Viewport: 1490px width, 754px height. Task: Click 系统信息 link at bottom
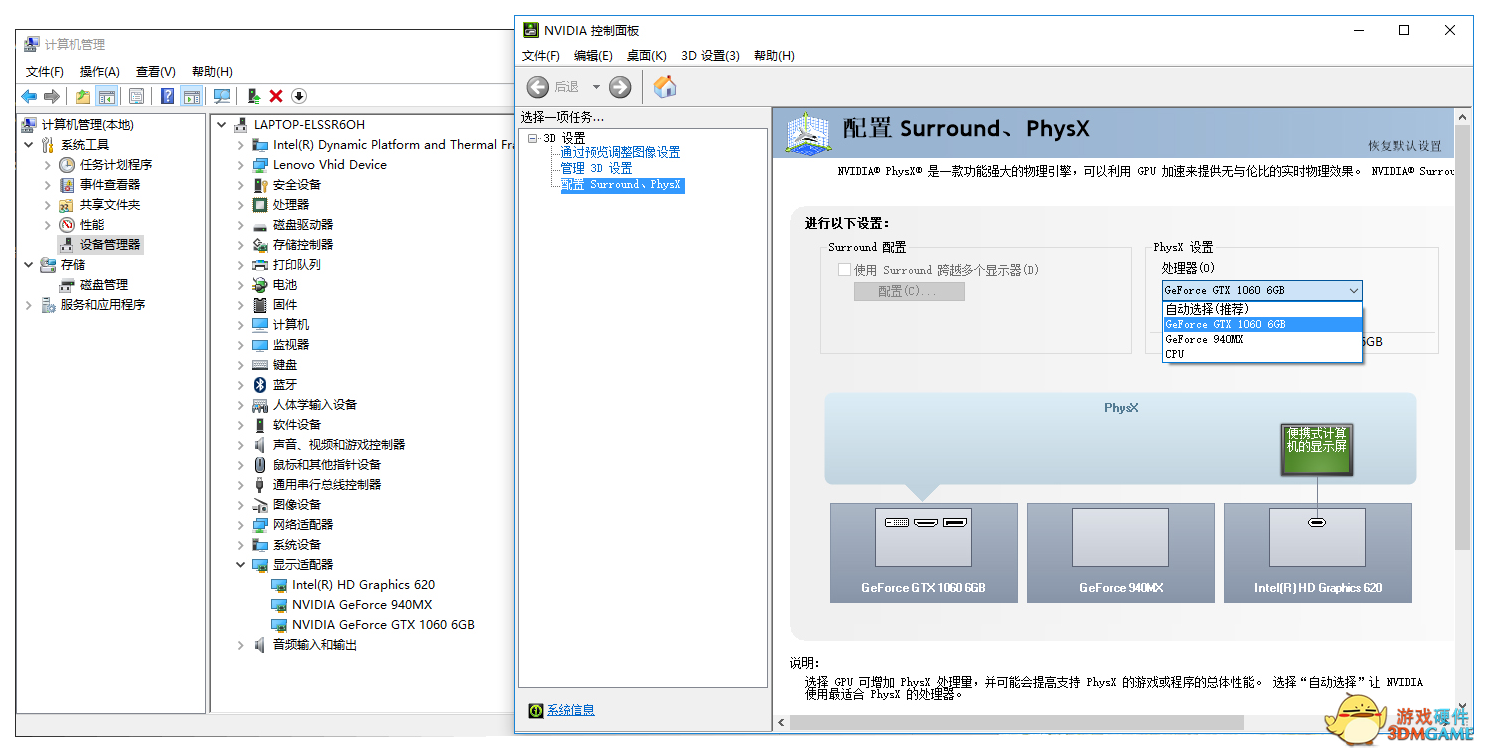pyautogui.click(x=571, y=710)
